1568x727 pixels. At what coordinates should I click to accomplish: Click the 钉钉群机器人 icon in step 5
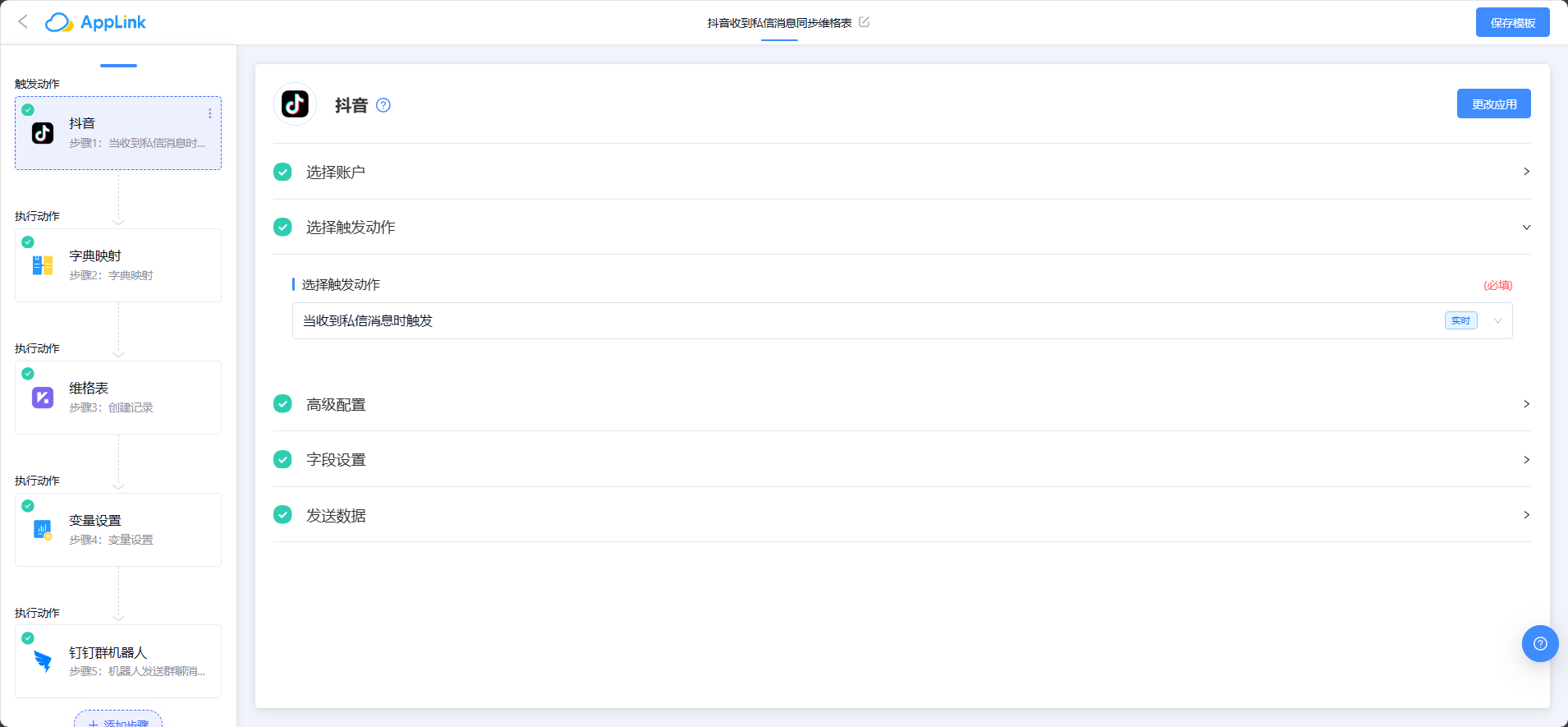pos(43,661)
